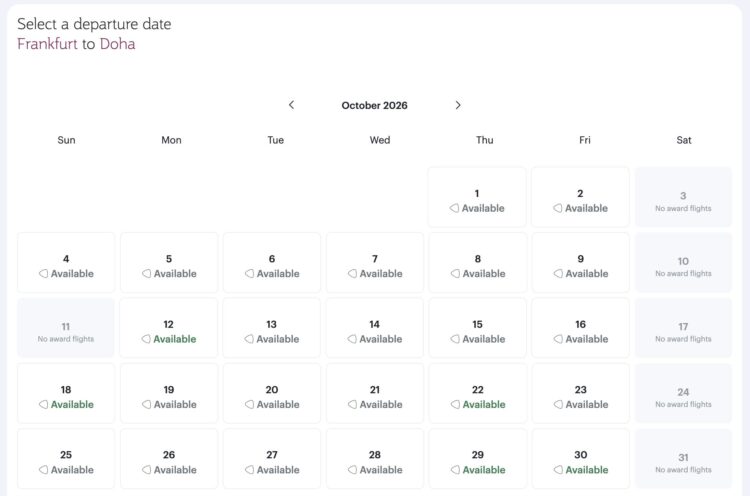Click the Doha destination text
Viewport: 750px width, 496px height.
pos(117,44)
